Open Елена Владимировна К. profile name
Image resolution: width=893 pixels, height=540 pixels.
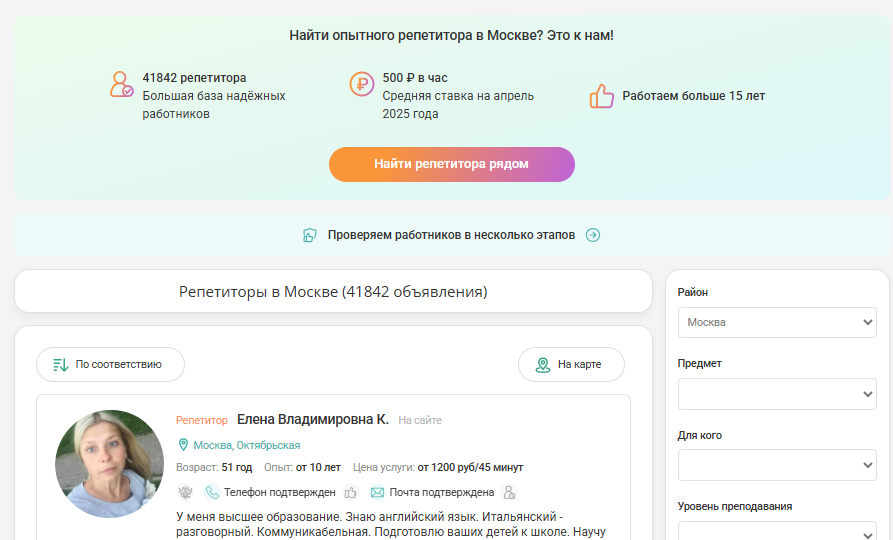pos(313,420)
